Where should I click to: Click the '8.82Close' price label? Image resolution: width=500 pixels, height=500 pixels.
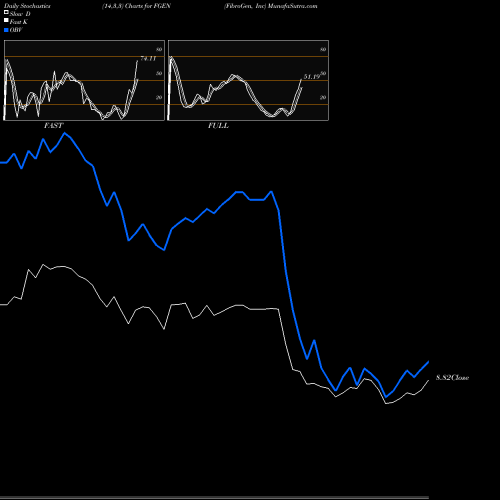point(453,378)
